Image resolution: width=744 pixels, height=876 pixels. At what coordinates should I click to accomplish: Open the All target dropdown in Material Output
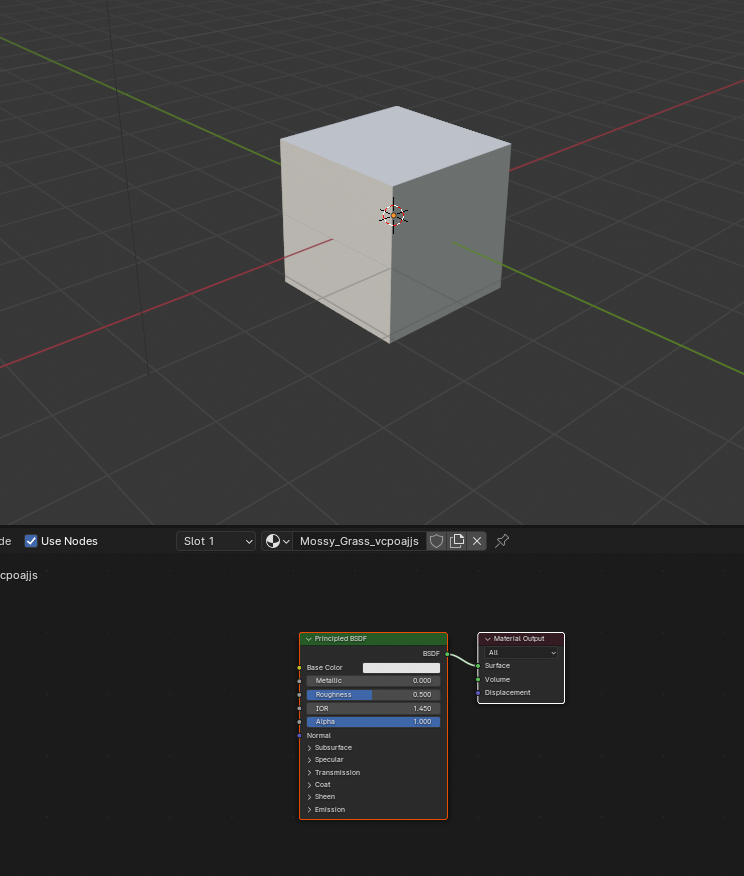(521, 652)
